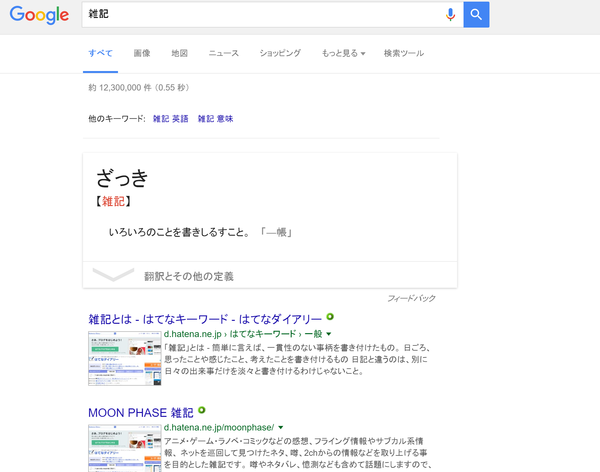Screen dimensions: 600x472
Task: Click the ざっき reading heading
Action: [x=122, y=178]
